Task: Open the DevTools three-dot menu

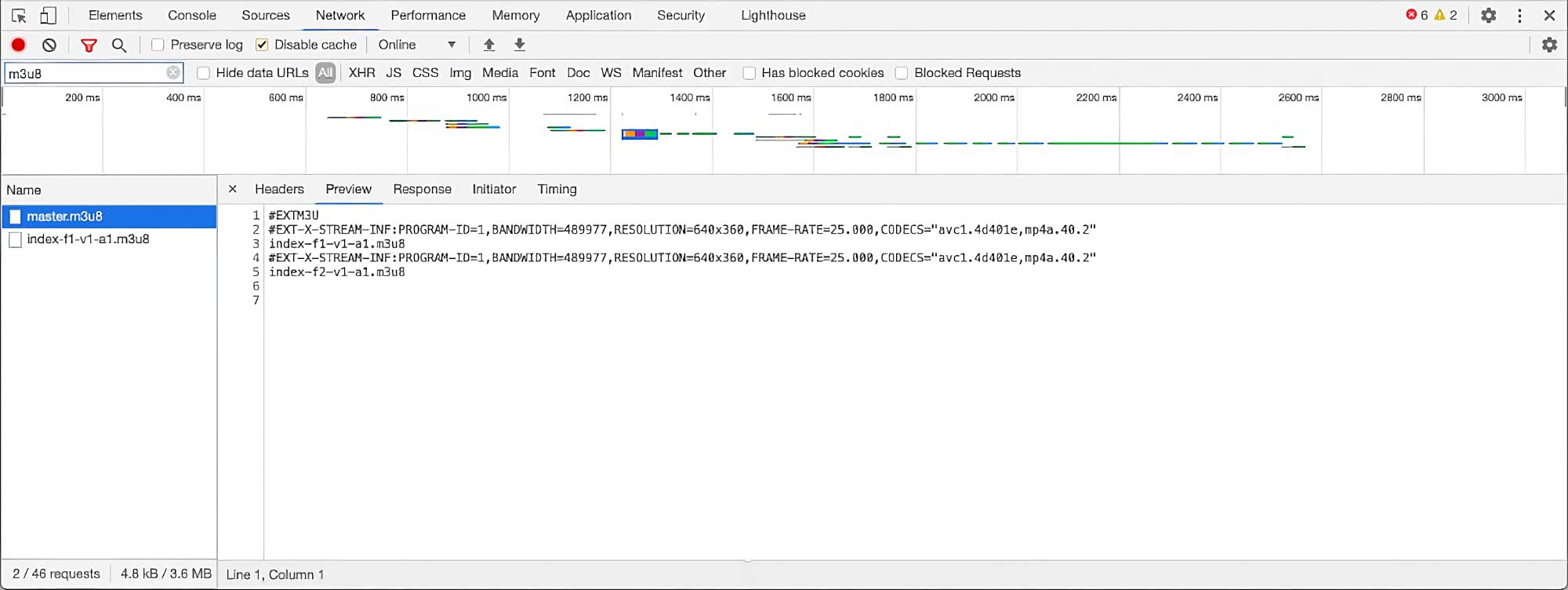Action: 1519,16
